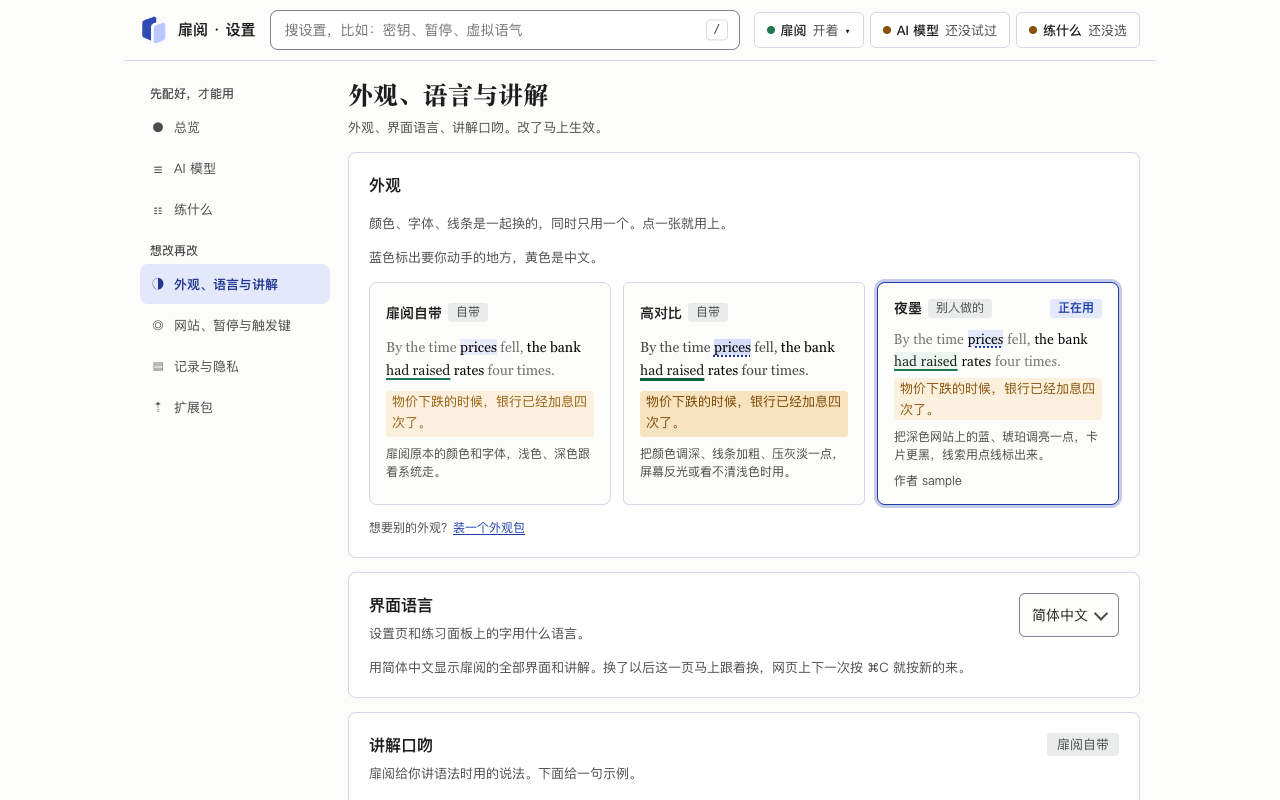
Task: Click the 扉阅自带 badge in 讲解口吻 section
Action: click(1083, 744)
